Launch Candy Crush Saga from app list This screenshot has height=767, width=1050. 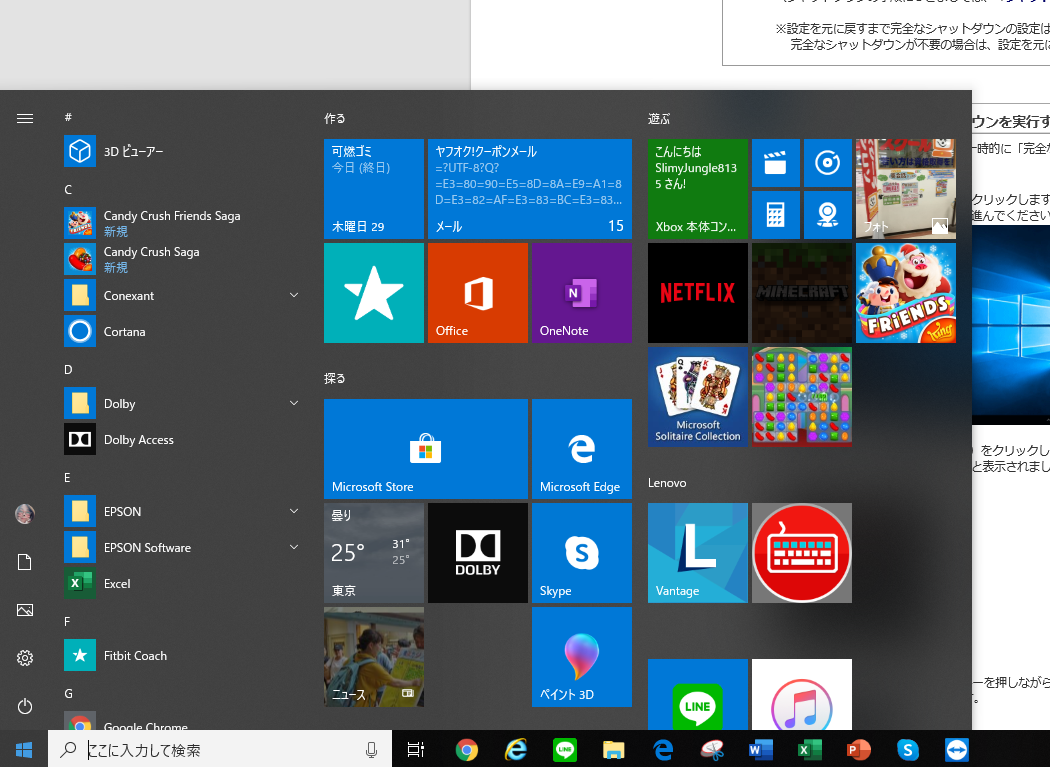coord(181,259)
